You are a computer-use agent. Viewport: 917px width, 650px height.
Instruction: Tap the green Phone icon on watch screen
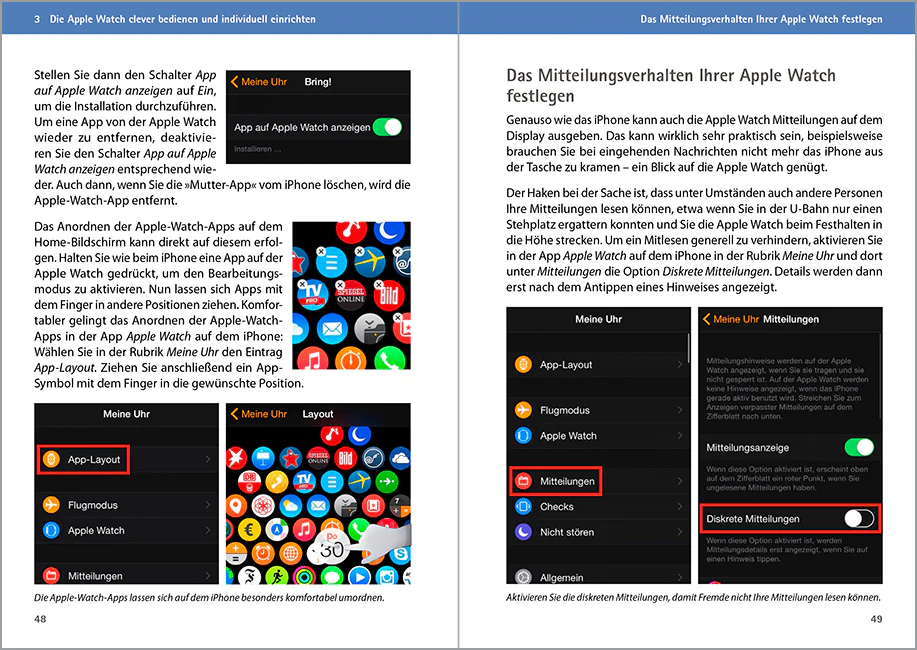(389, 359)
